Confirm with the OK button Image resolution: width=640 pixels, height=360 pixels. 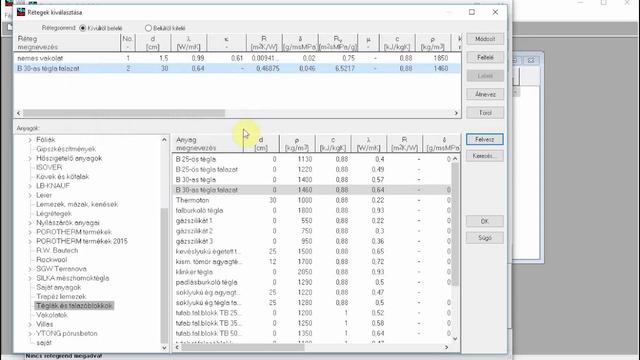tap(485, 221)
